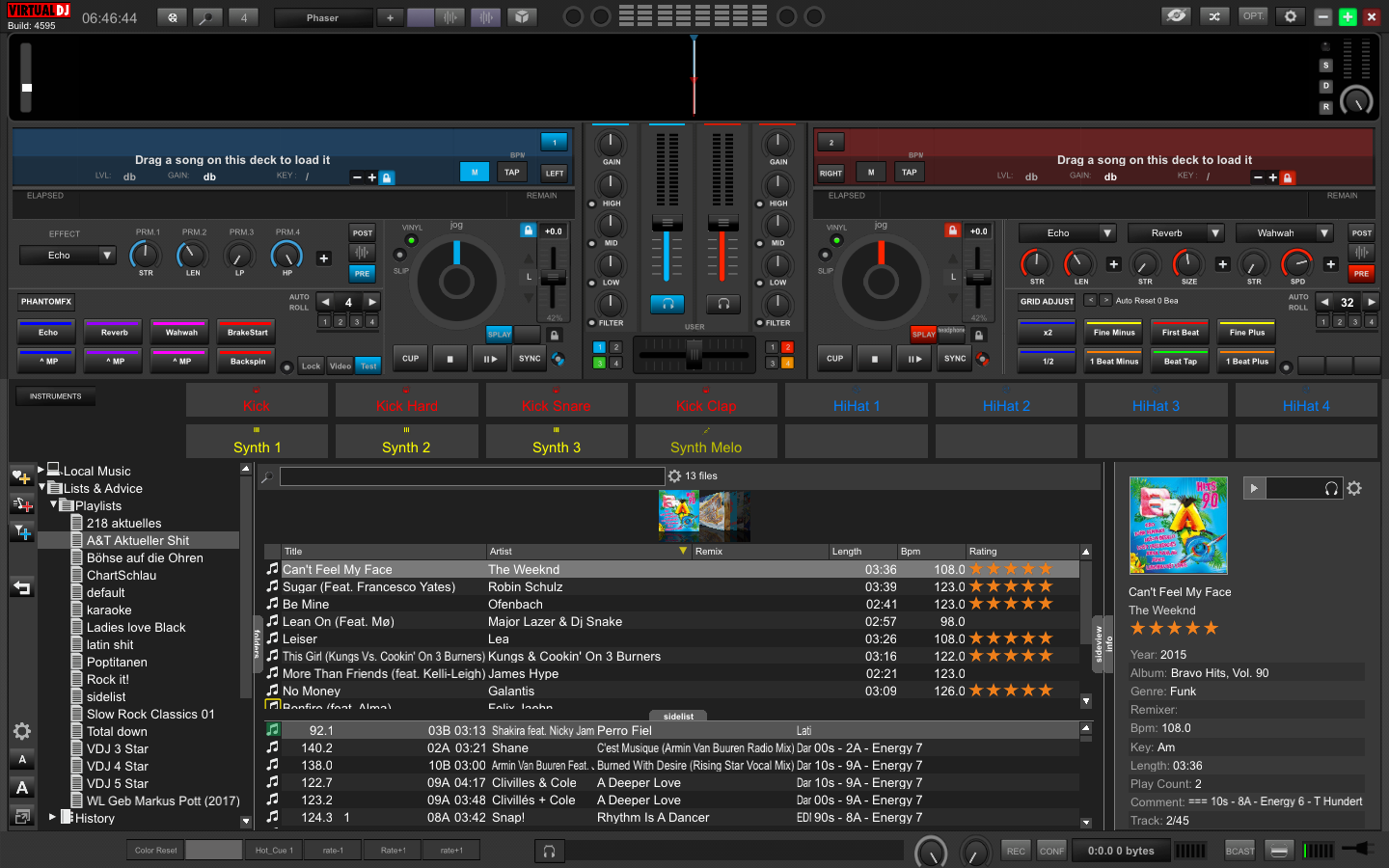Select the Ladies love Black playlist

pyautogui.click(x=136, y=627)
